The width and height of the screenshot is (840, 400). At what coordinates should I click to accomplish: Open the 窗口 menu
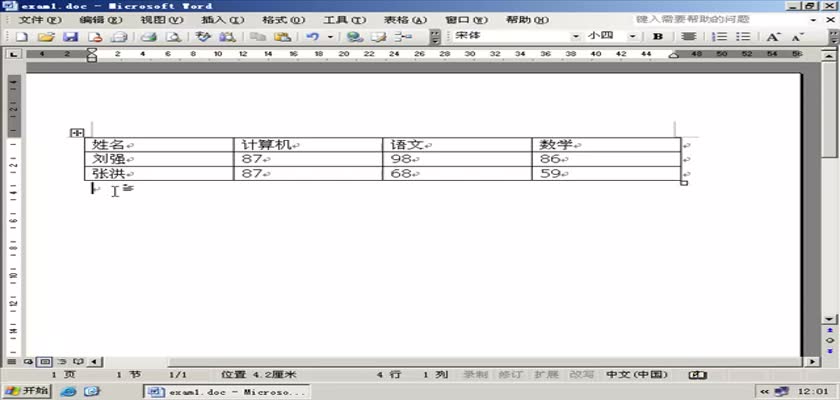[x=467, y=20]
